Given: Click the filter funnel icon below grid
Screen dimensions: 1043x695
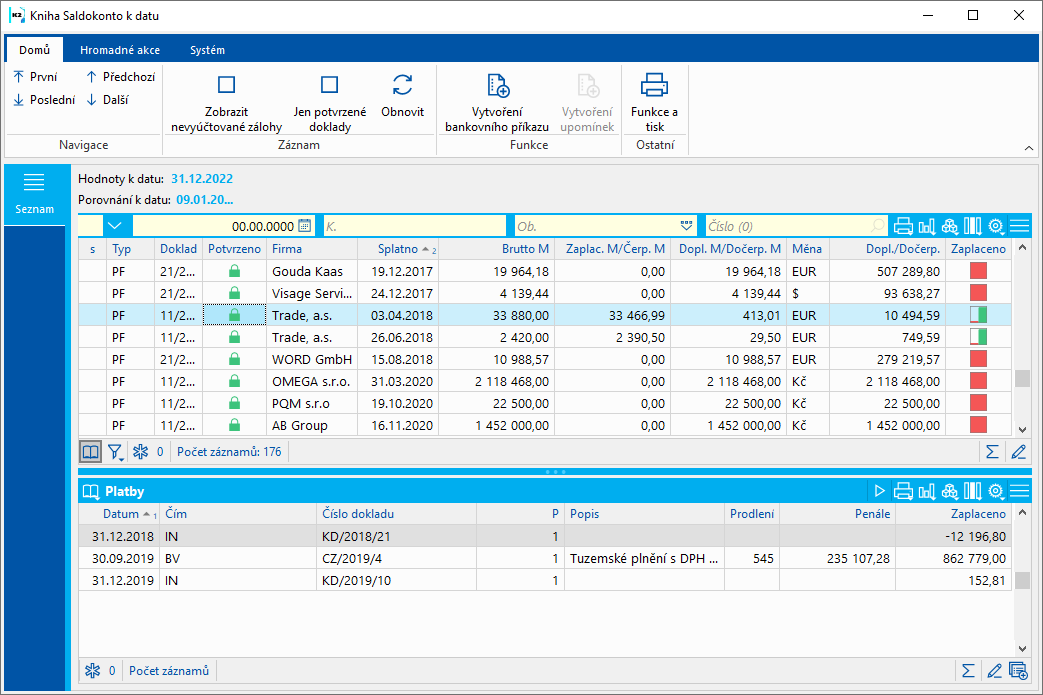Looking at the screenshot, I should [x=115, y=452].
